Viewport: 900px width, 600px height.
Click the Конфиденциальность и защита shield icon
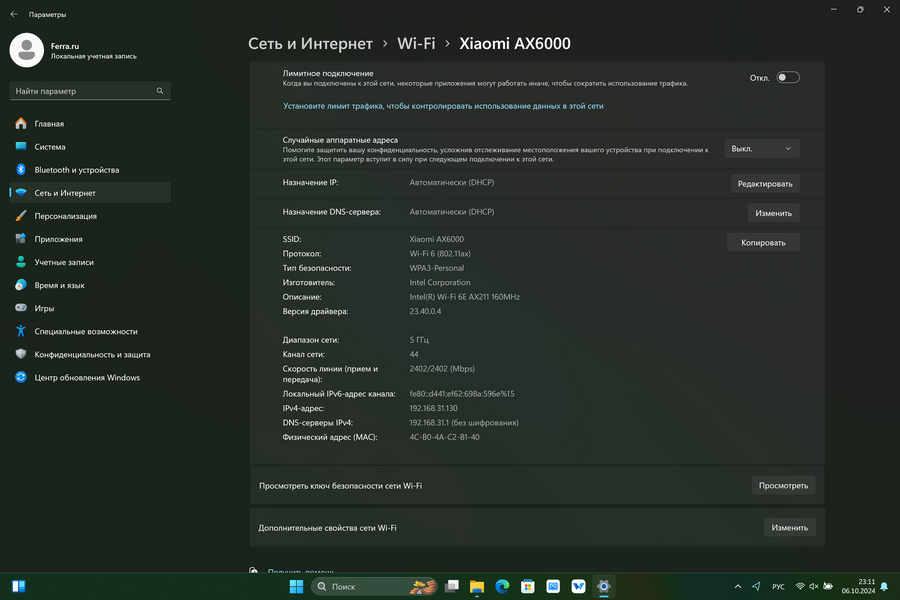point(21,355)
